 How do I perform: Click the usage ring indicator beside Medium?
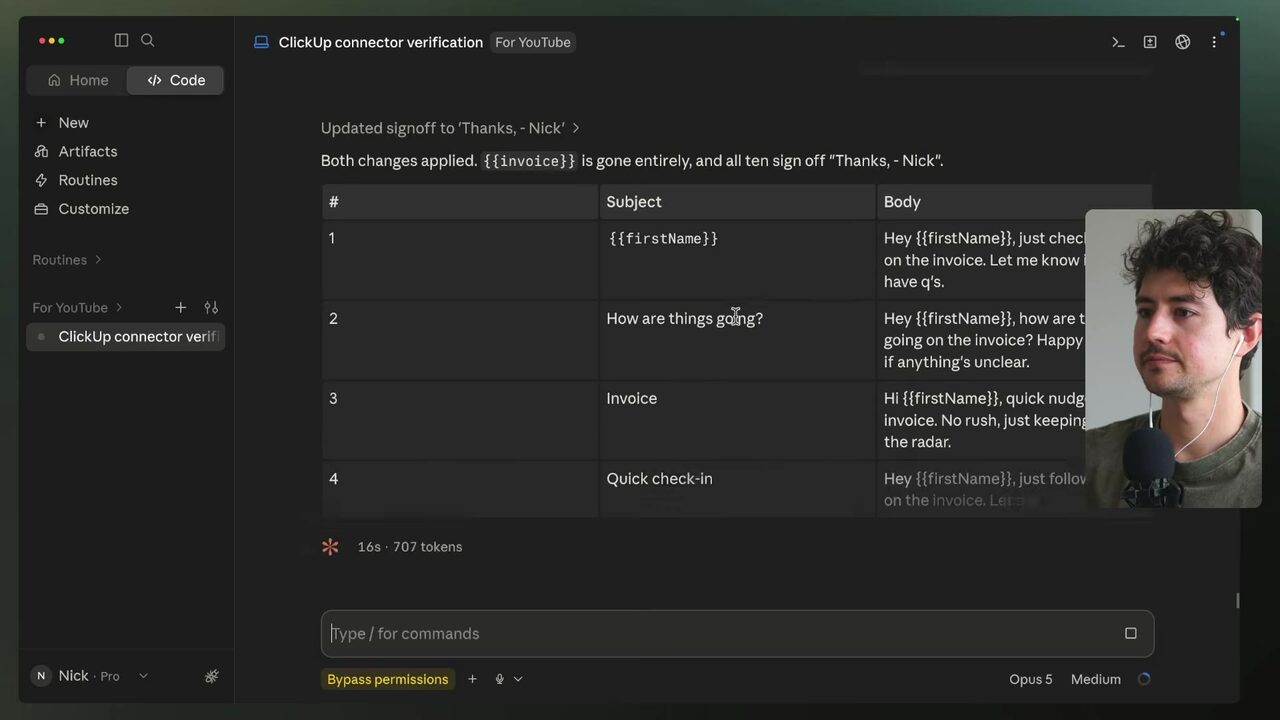1144,679
